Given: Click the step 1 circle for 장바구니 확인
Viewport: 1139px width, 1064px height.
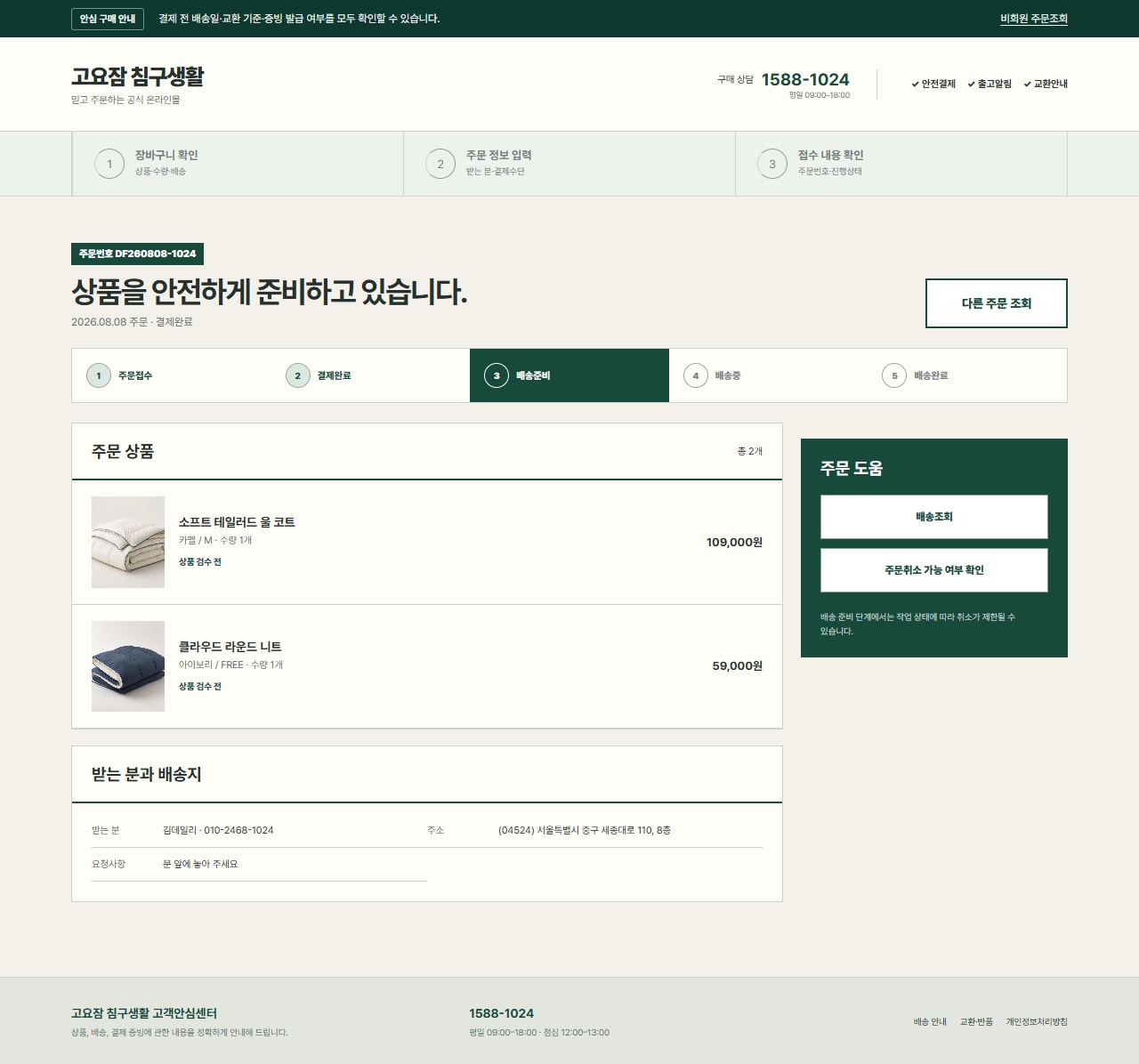Looking at the screenshot, I should (109, 164).
